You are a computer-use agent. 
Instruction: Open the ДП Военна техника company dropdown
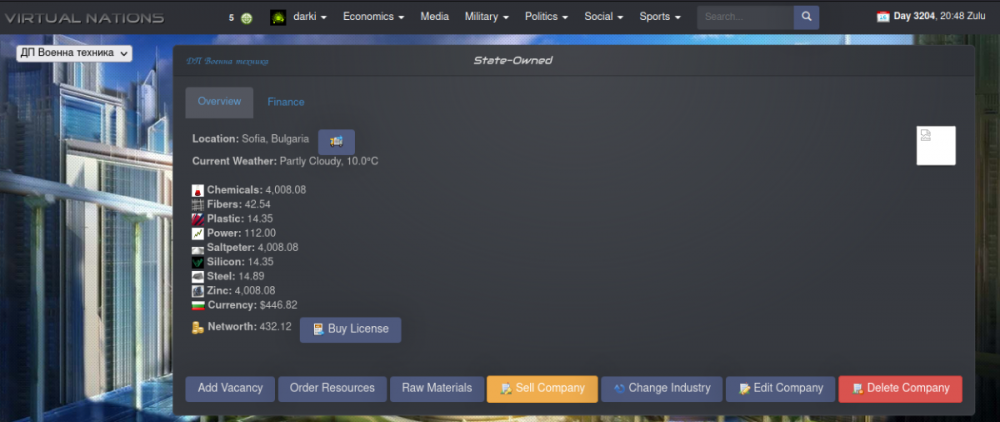[74, 53]
